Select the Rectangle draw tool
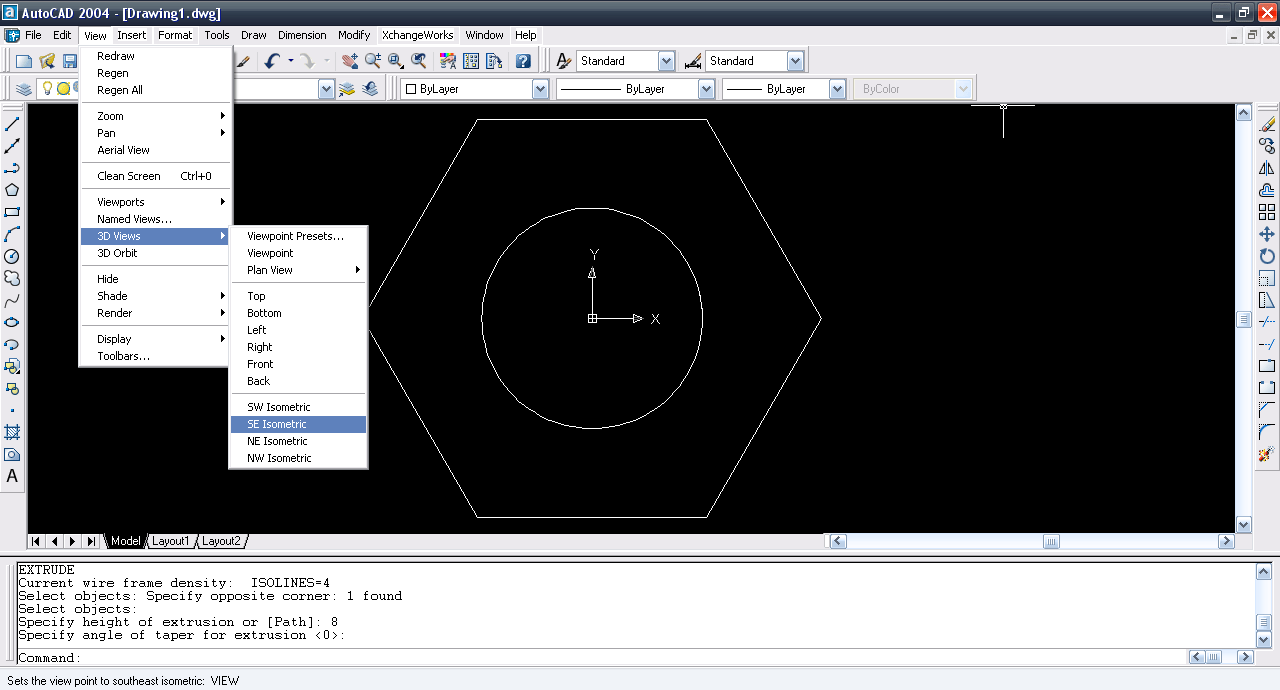Viewport: 1280px width, 690px height. coord(13,212)
